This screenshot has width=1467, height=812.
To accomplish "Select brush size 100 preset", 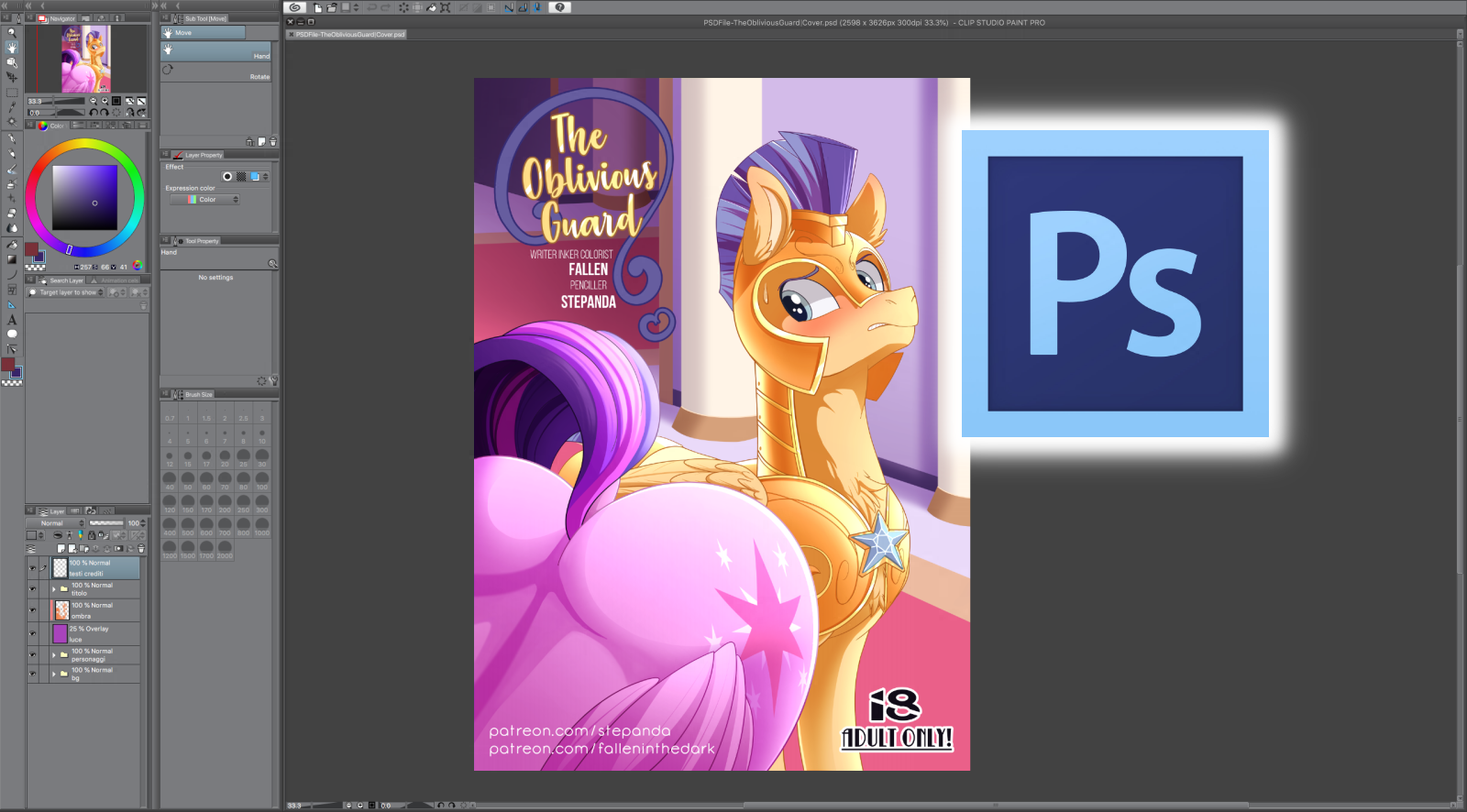I will point(262,480).
